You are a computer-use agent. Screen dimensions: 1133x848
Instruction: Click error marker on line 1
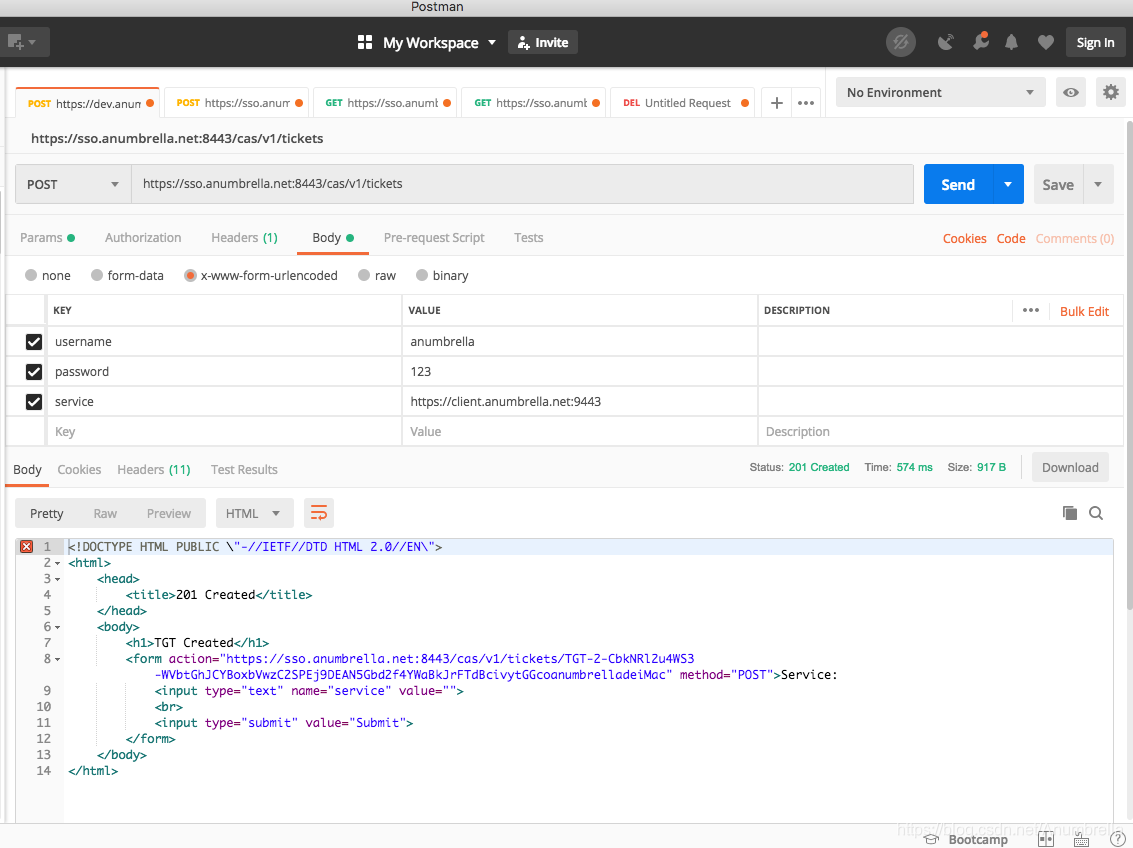pyautogui.click(x=27, y=547)
